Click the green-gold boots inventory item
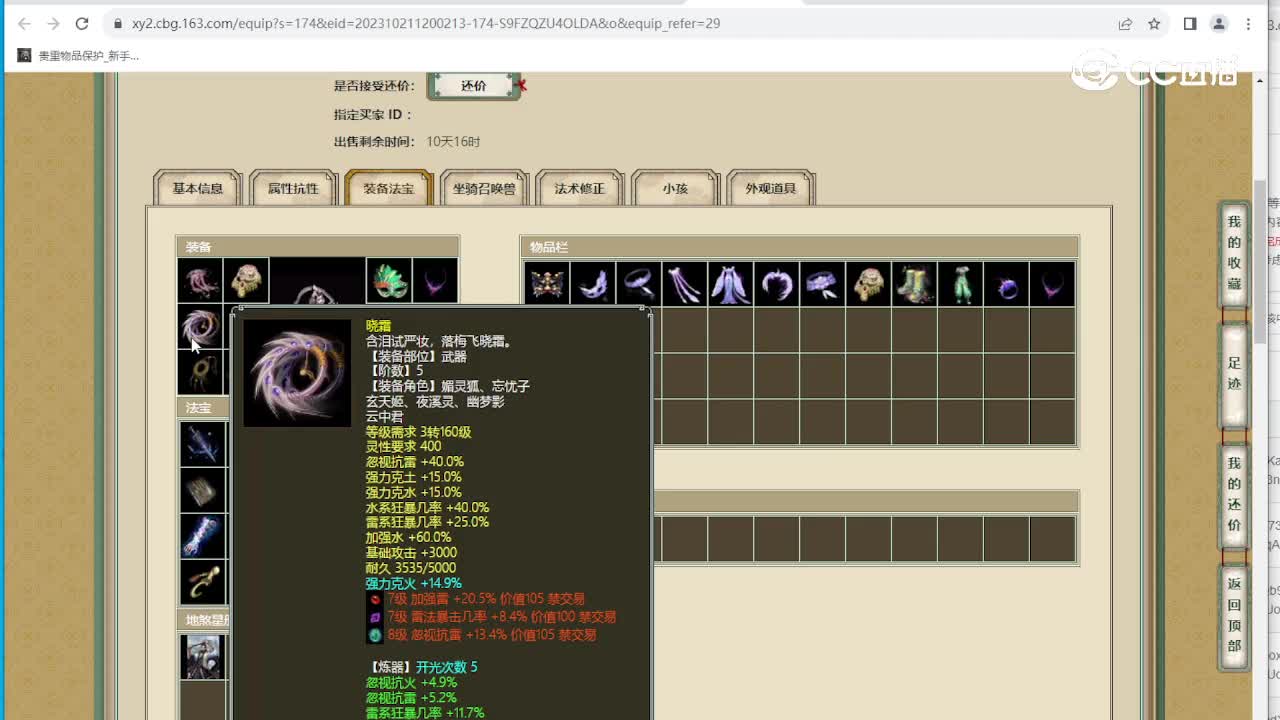Screen dimensions: 1280x720 pyautogui.click(x=914, y=284)
